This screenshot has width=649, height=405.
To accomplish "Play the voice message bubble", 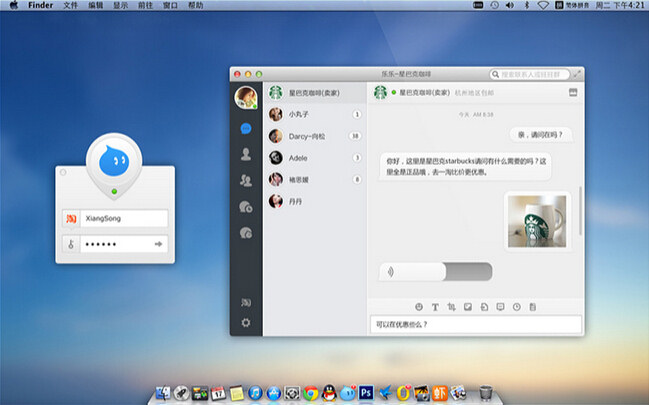I will point(436,272).
